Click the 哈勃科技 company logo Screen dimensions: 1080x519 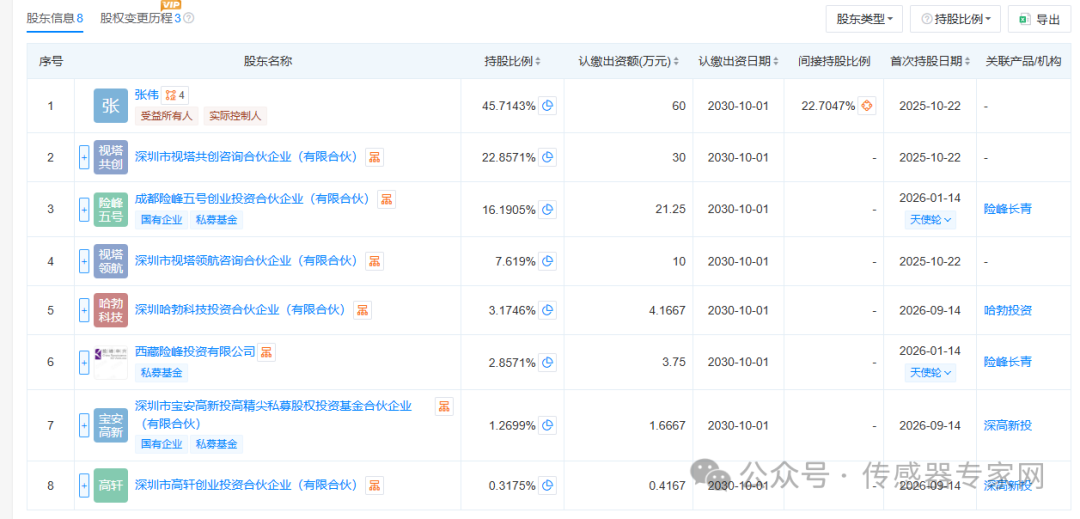[x=111, y=310]
